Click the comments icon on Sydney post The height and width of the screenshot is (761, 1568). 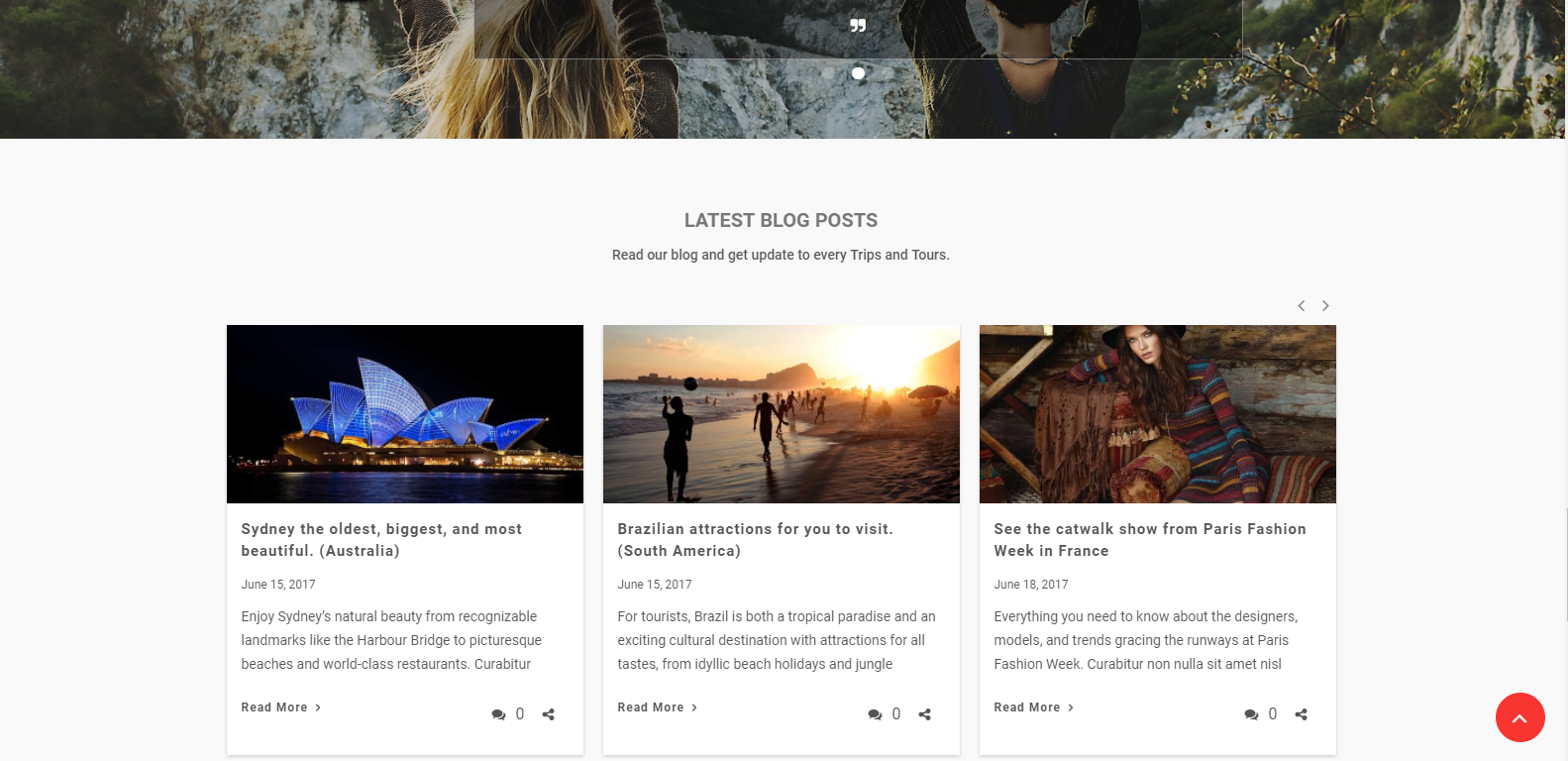pos(498,714)
